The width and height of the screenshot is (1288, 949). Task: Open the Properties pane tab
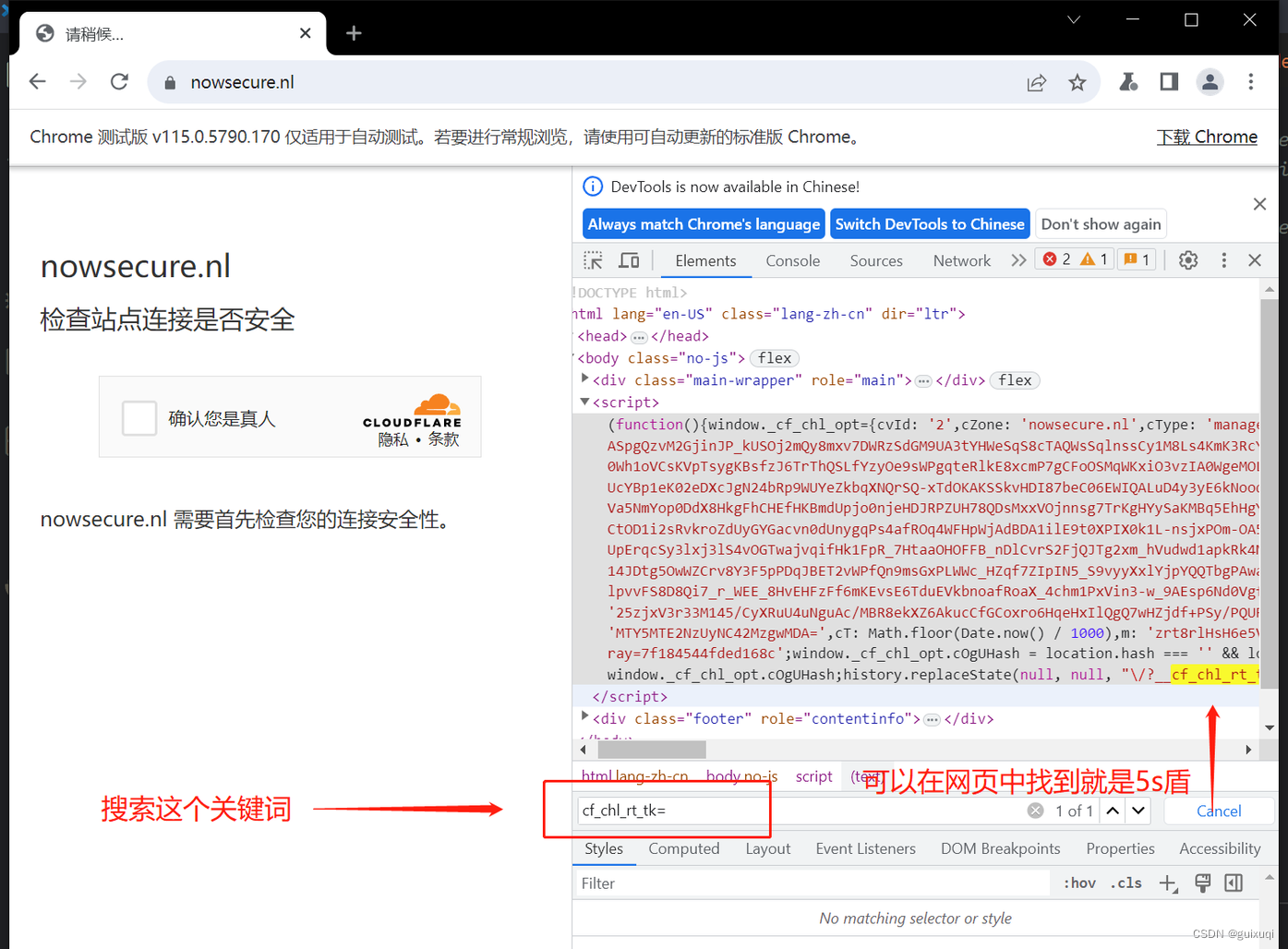[x=1120, y=848]
